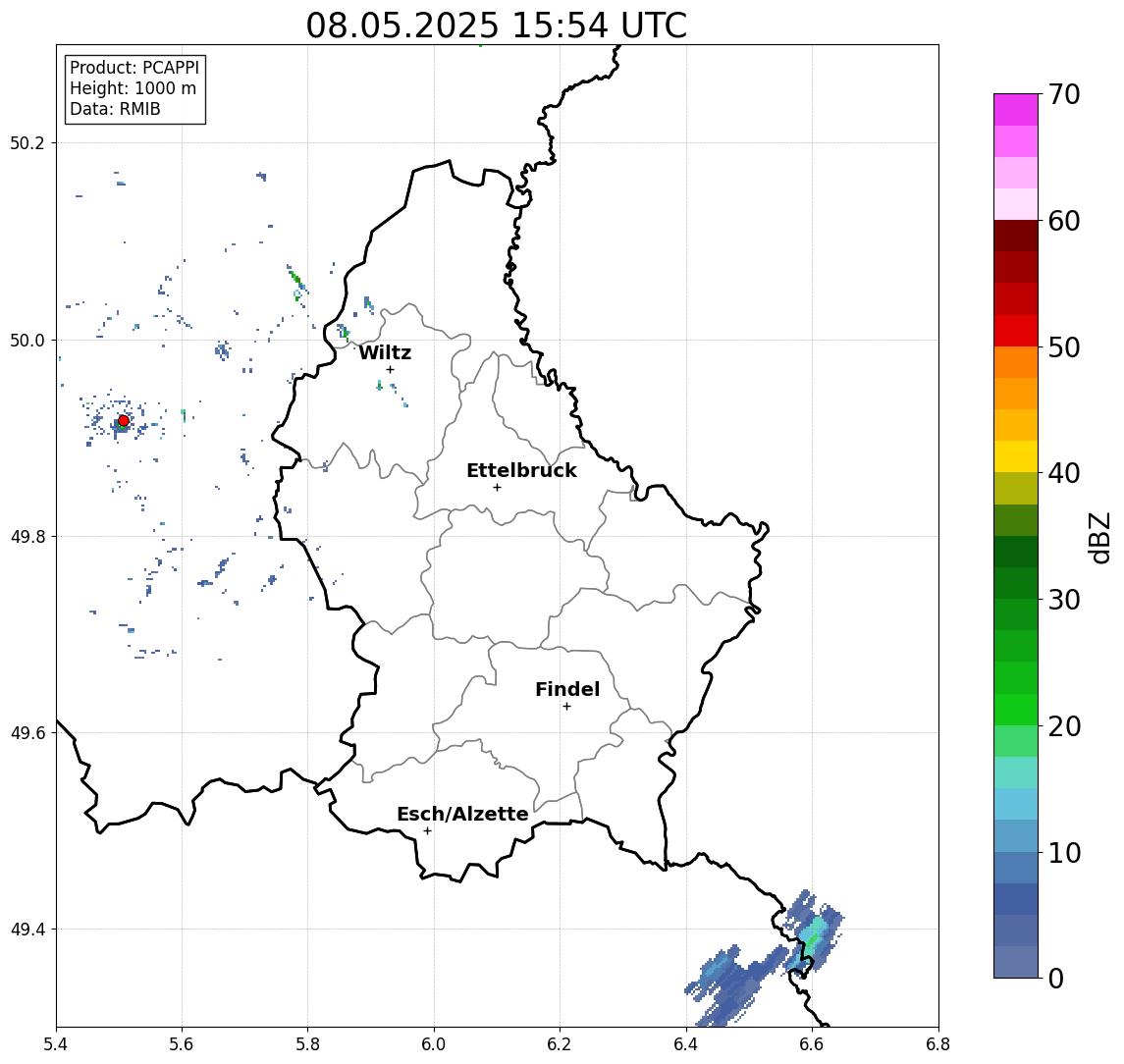Click the colorbar tick label 70

click(x=1064, y=94)
